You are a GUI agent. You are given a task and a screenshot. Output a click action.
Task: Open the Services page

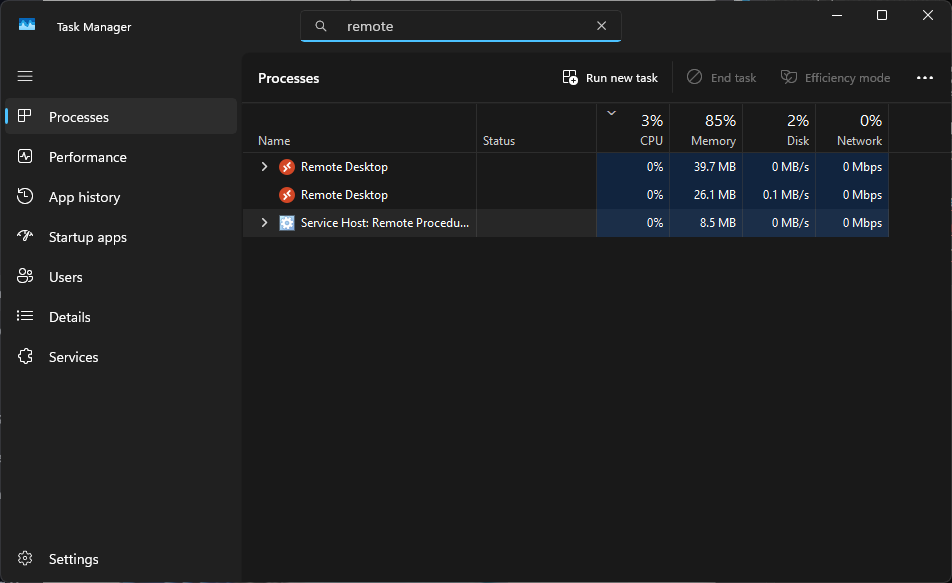click(x=73, y=357)
